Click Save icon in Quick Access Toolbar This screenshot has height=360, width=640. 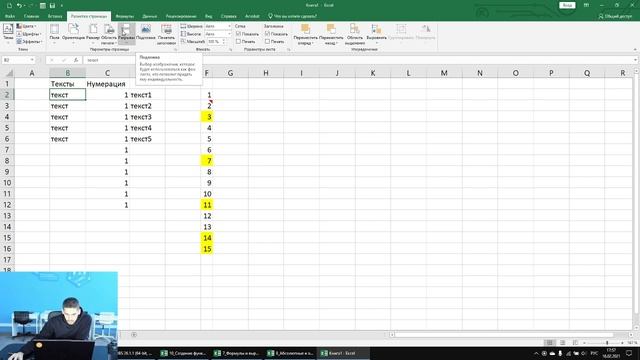point(52,5)
